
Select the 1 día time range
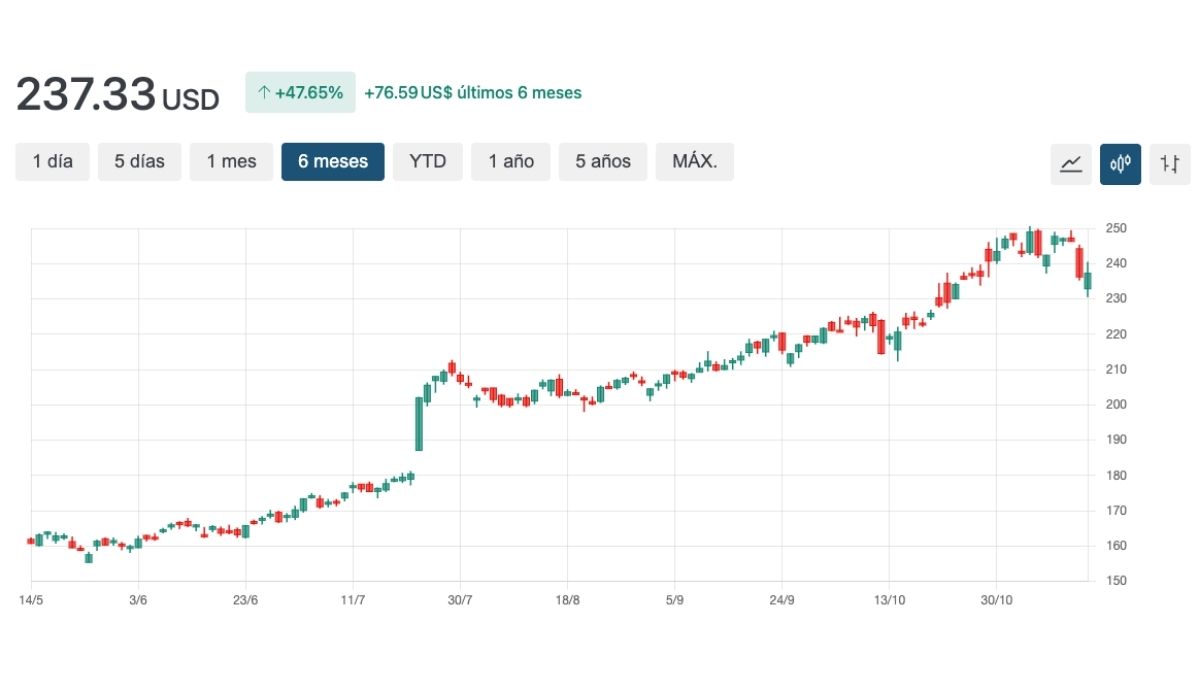click(x=53, y=161)
